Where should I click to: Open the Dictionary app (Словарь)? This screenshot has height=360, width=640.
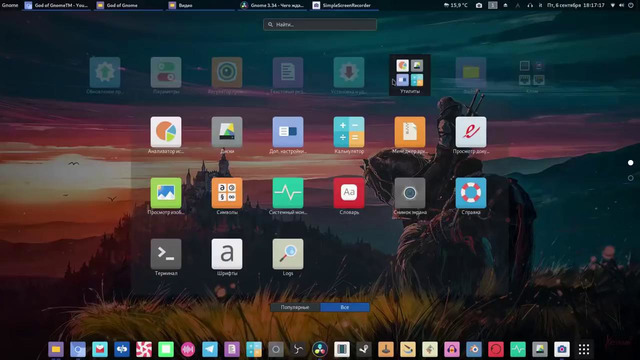point(349,193)
